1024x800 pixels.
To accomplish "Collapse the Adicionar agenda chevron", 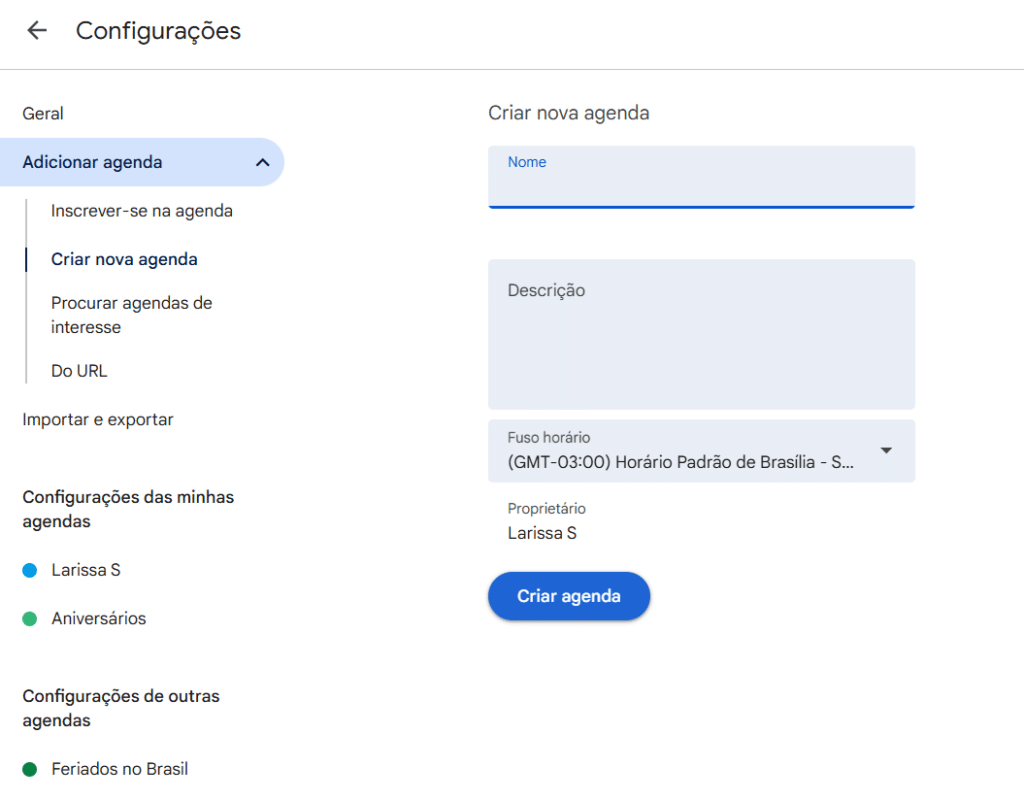I will (x=262, y=162).
